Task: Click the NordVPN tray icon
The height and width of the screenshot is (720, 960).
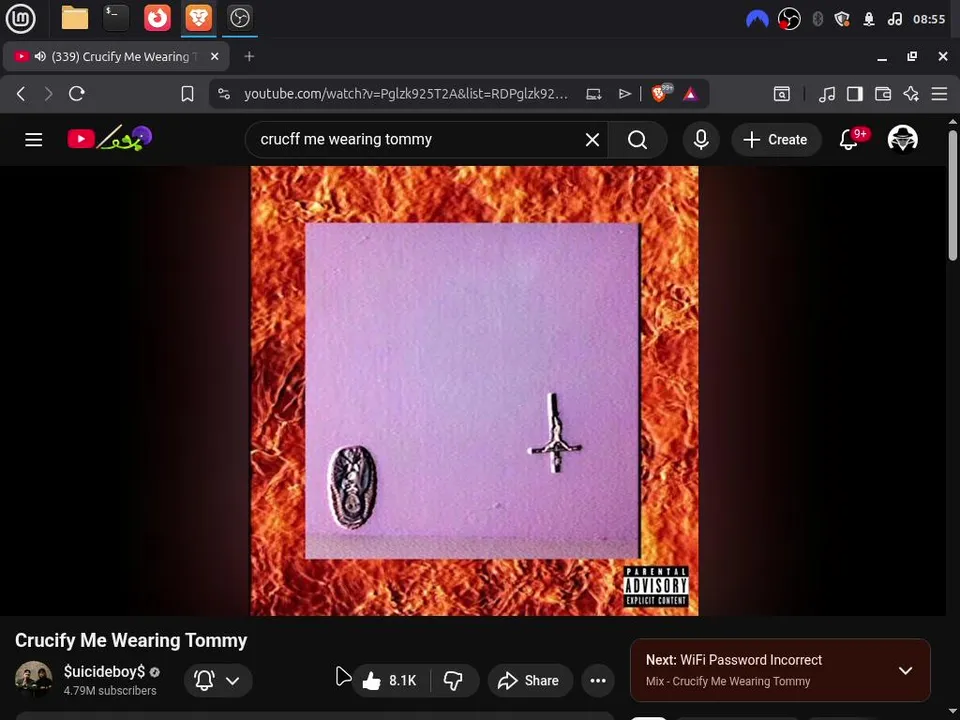Action: 757,19
